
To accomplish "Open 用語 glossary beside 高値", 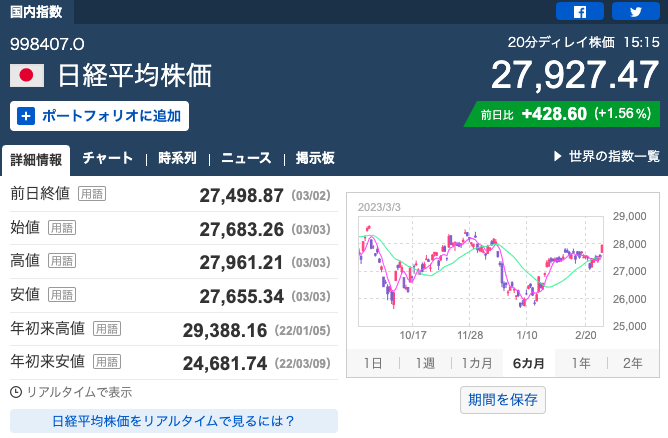I will [62, 261].
